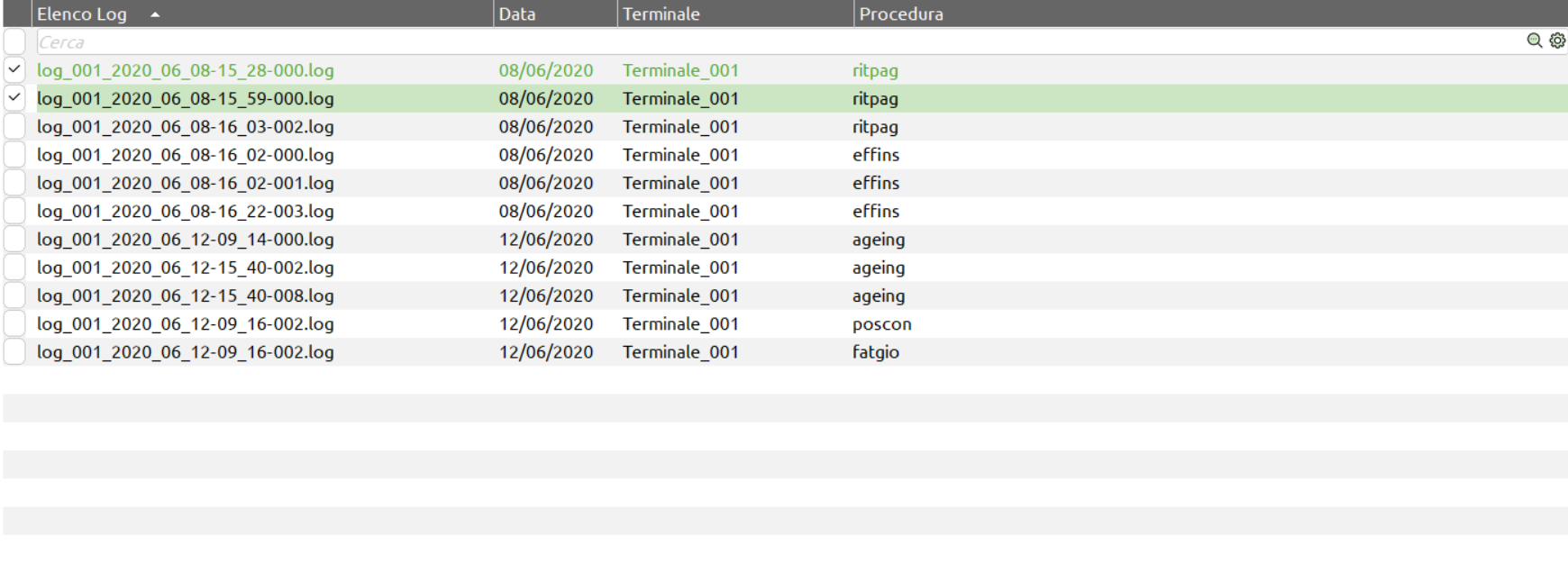Enable the checkbox for log_001_2020_06_08-16_02-000.log
1568x563 pixels.
(14, 155)
